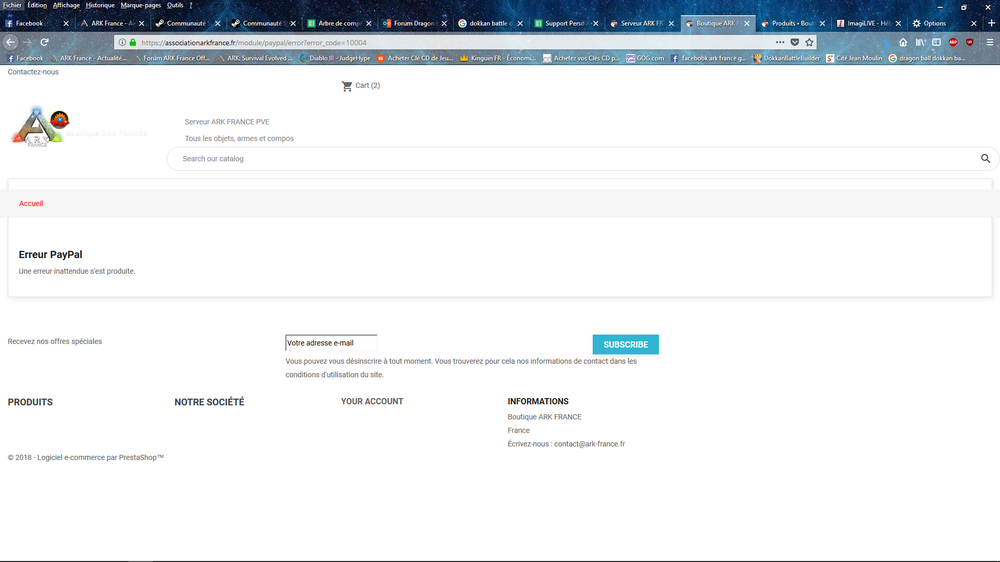Open the question mark help menu
Image resolution: width=1000 pixels, height=562 pixels.
191,5
